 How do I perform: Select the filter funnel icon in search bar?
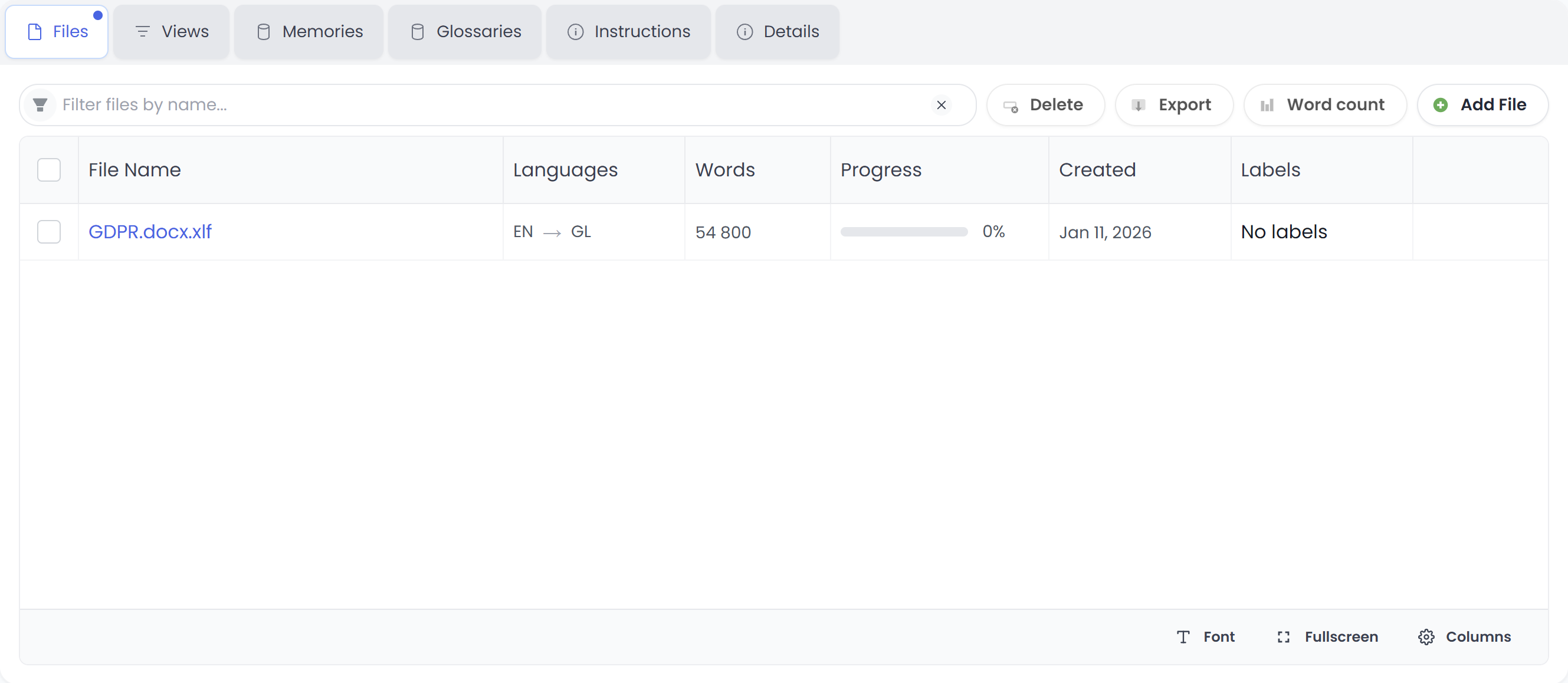[x=40, y=104]
